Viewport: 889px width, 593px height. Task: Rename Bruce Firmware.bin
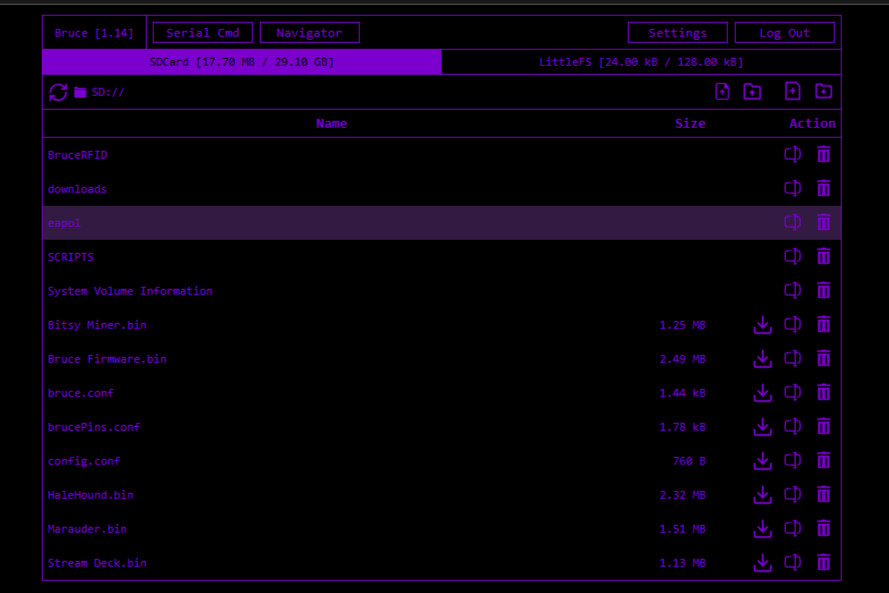coord(793,358)
